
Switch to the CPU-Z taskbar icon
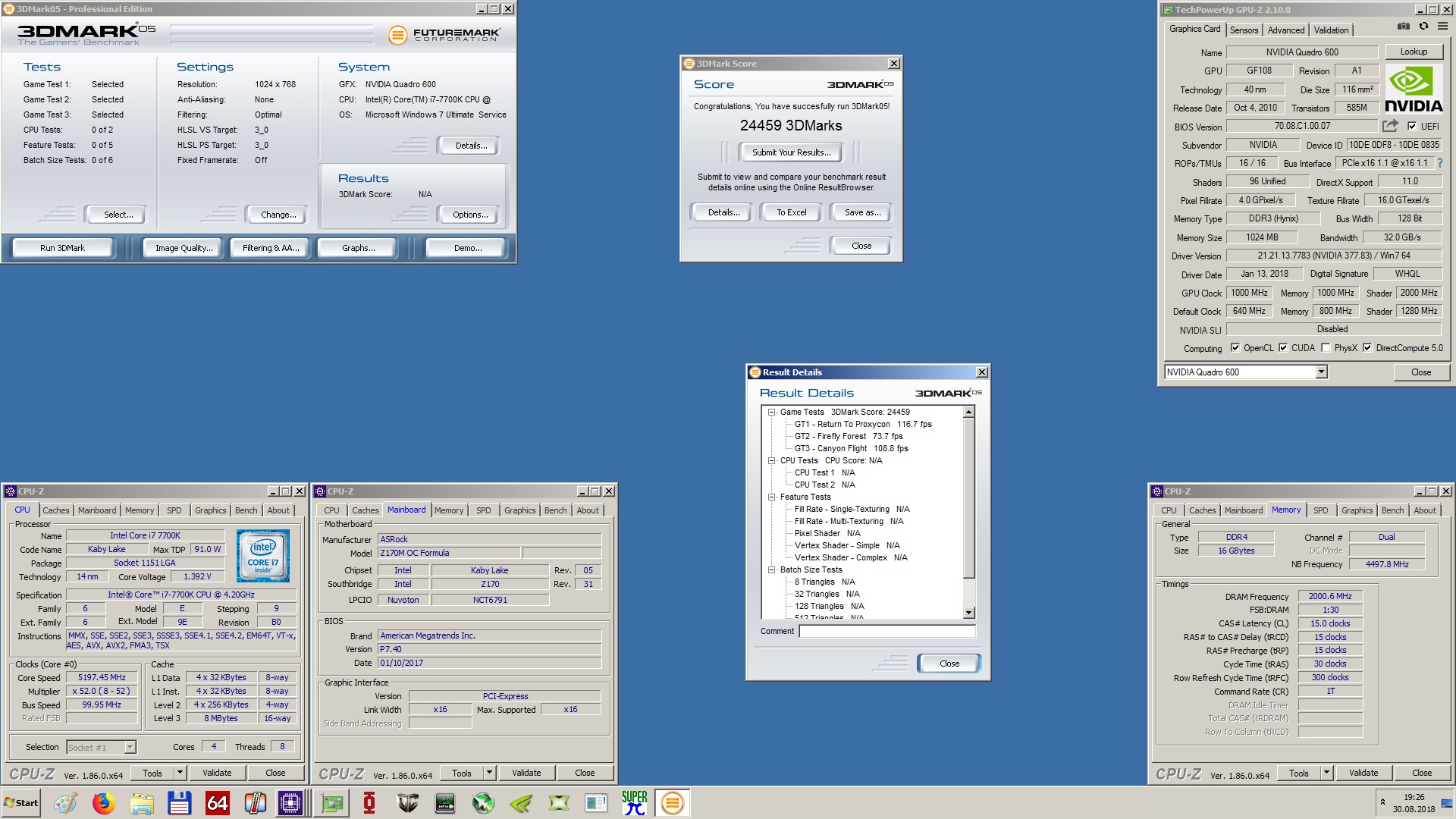pyautogui.click(x=290, y=803)
